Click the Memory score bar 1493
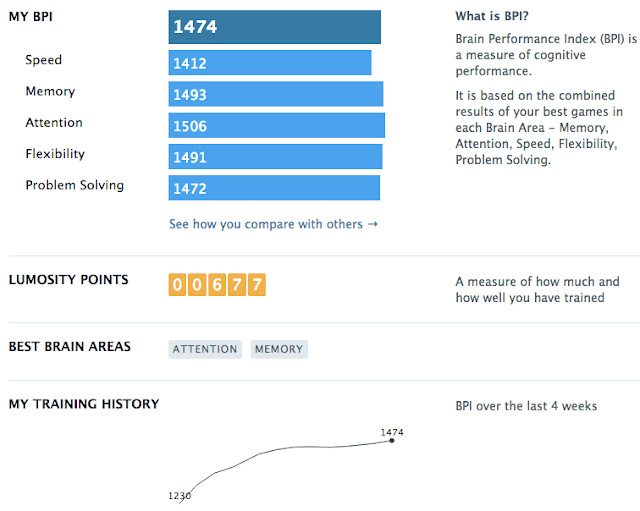 tap(276, 94)
